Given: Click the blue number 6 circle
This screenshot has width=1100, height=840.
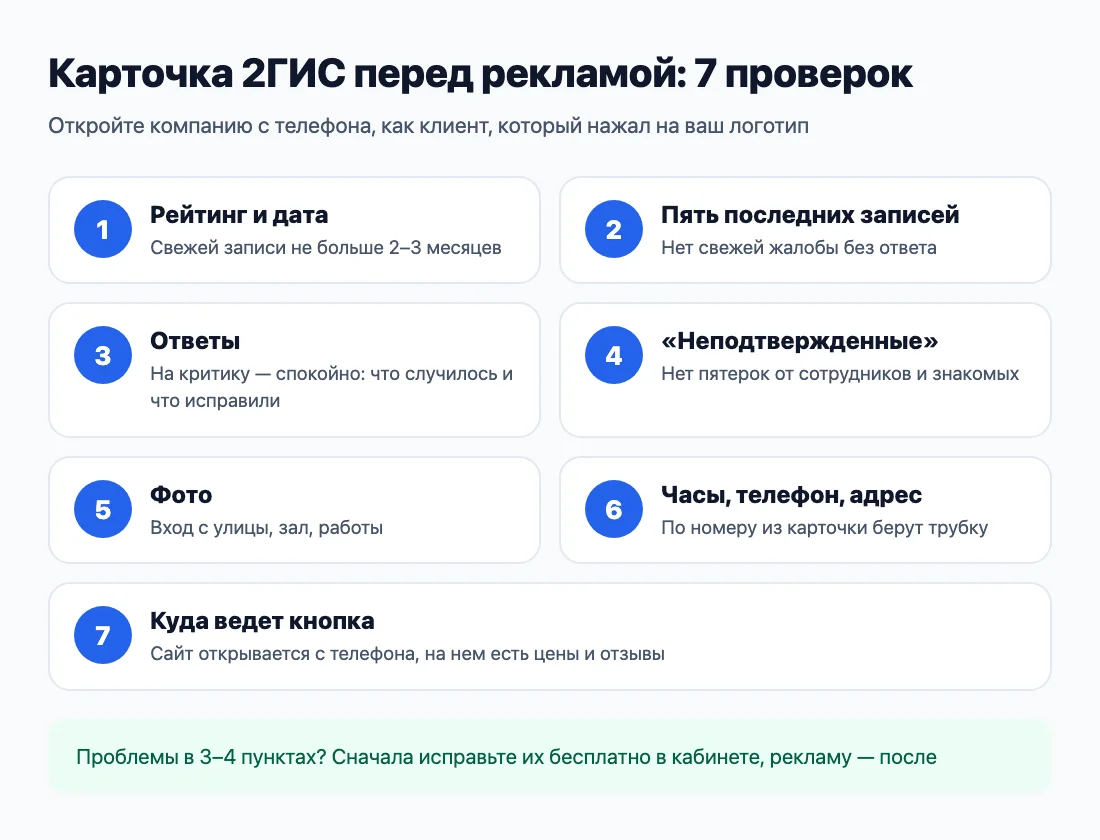Looking at the screenshot, I should click(x=614, y=509).
